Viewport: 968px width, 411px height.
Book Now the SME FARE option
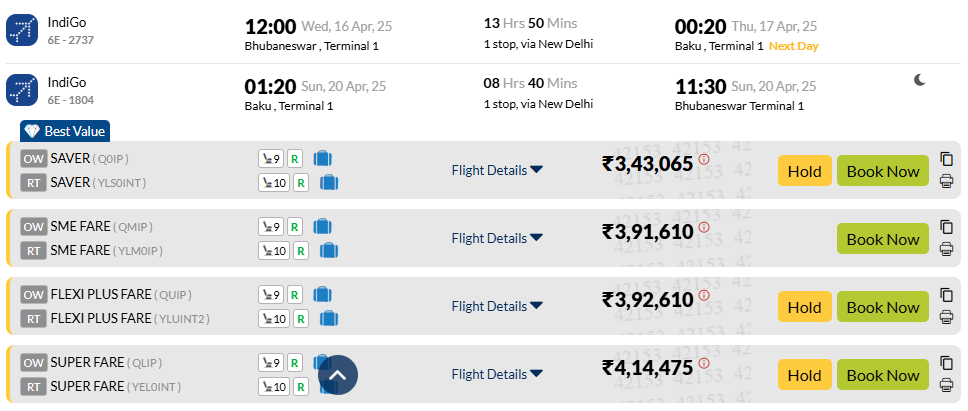pyautogui.click(x=883, y=238)
